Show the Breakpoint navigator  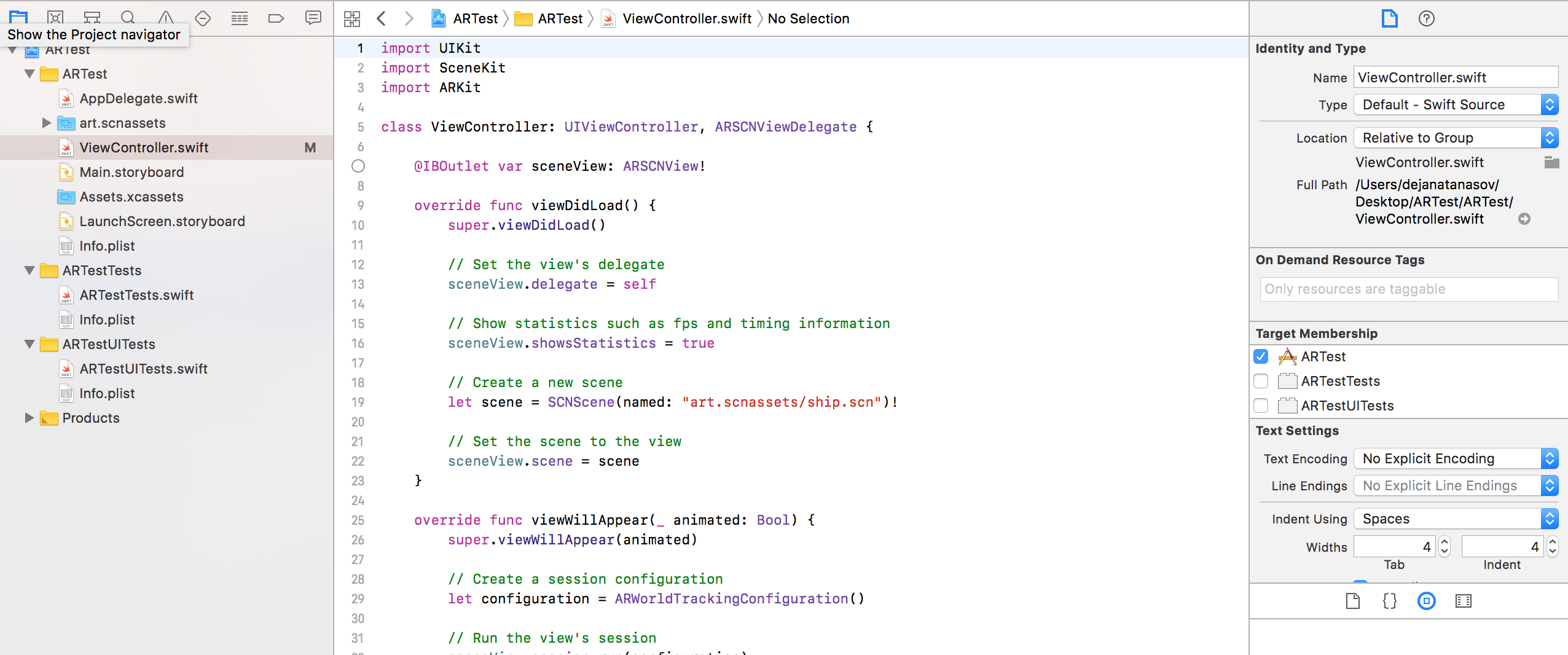coord(276,18)
